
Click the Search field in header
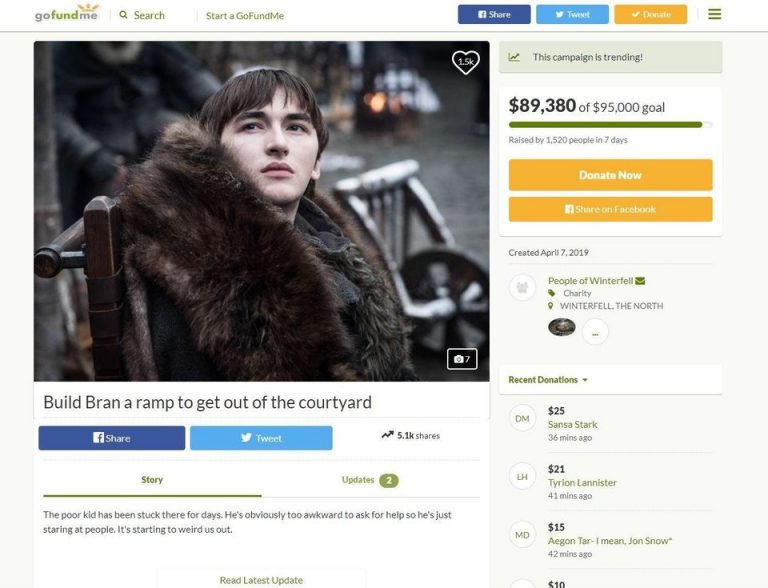(143, 15)
